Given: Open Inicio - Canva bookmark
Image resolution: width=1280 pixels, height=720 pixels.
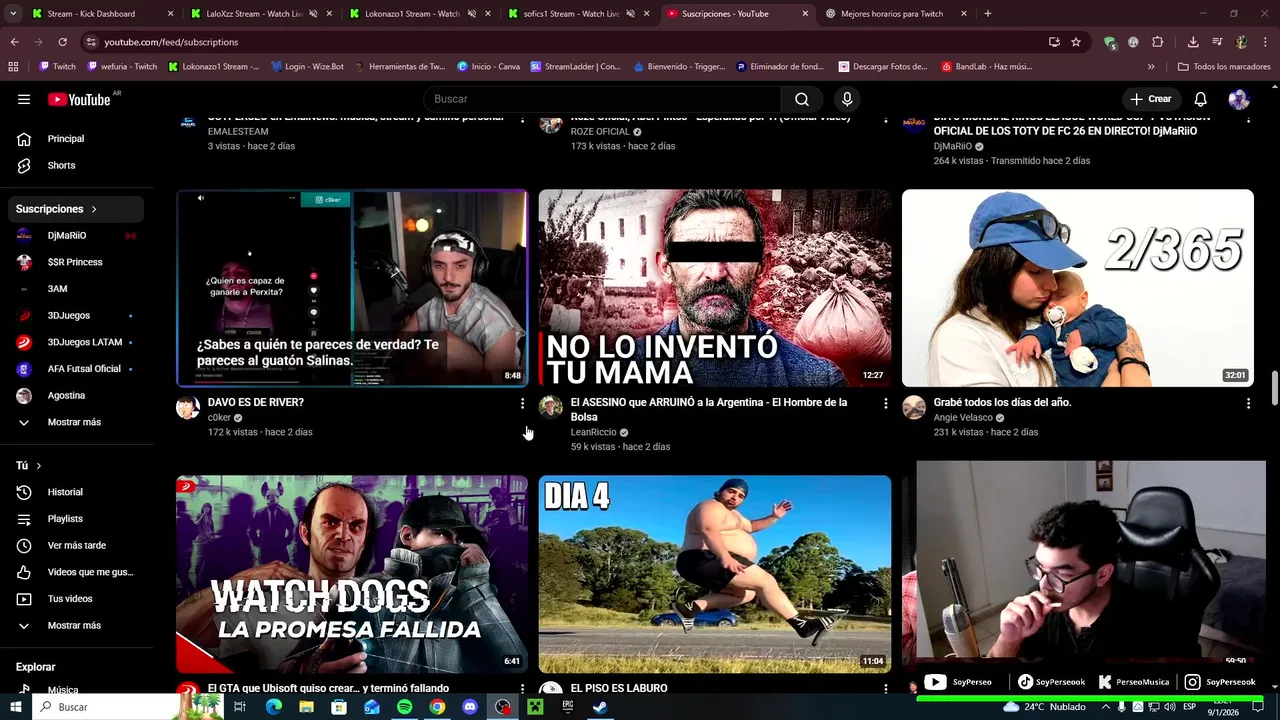Looking at the screenshot, I should 489,67.
